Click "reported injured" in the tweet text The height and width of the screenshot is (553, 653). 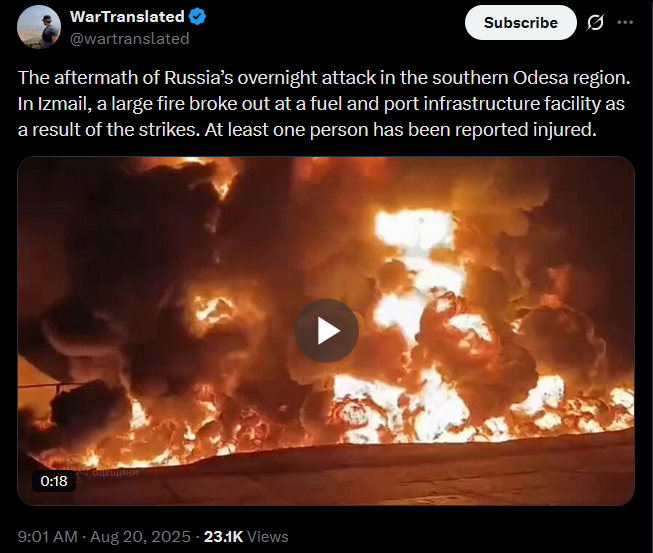point(525,130)
